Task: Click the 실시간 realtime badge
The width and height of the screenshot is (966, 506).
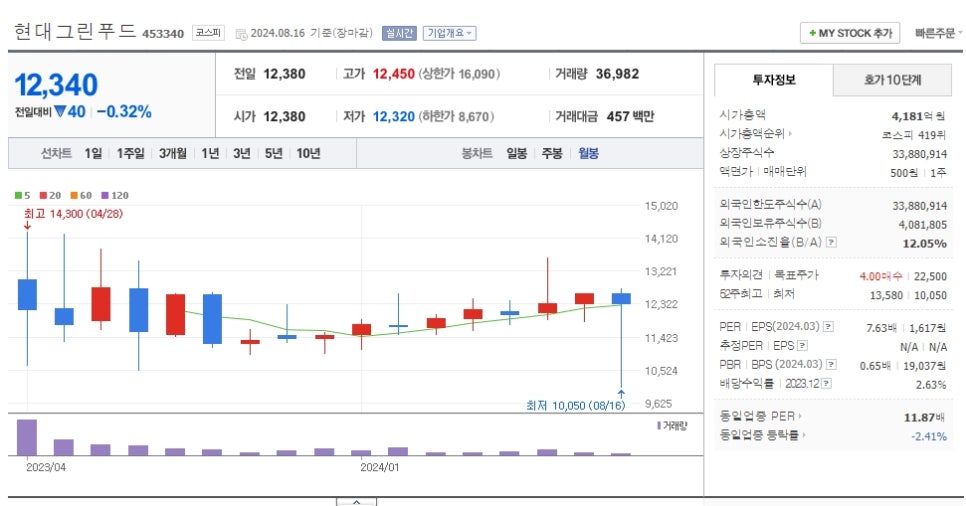Action: coord(399,33)
